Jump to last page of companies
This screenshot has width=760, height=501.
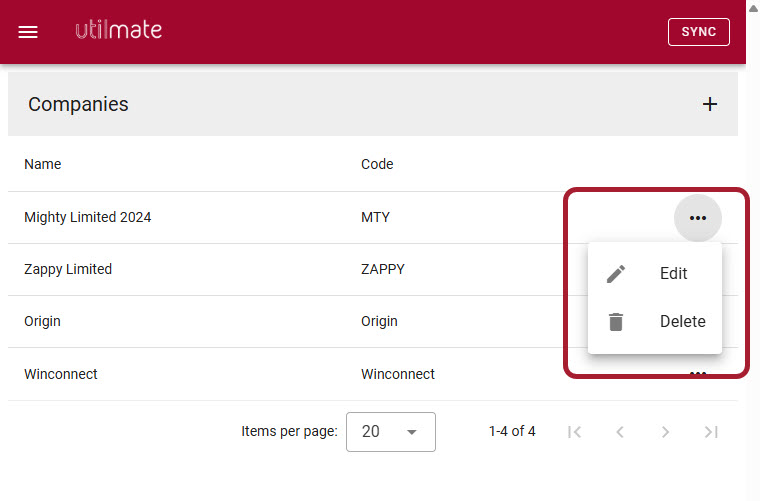[711, 432]
